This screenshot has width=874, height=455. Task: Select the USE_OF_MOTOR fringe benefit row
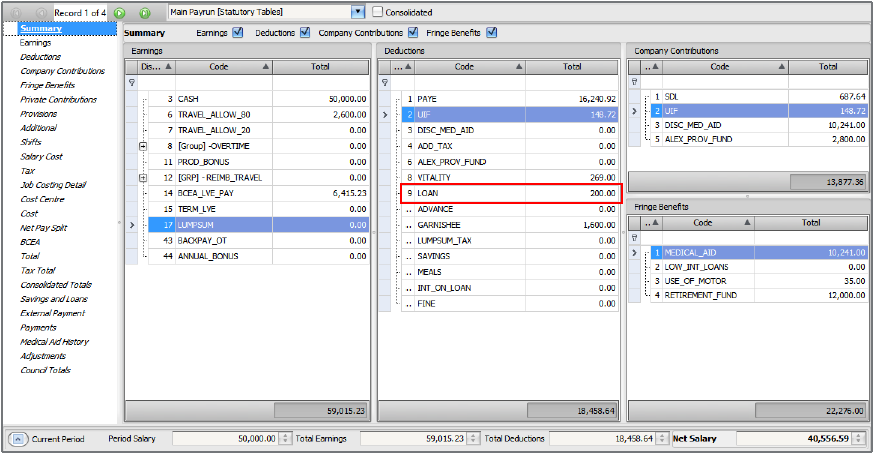[x=759, y=281]
